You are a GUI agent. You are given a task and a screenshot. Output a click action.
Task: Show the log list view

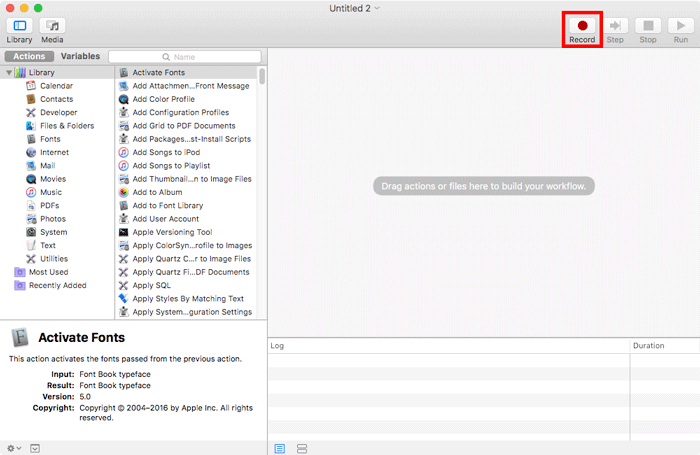coord(280,448)
